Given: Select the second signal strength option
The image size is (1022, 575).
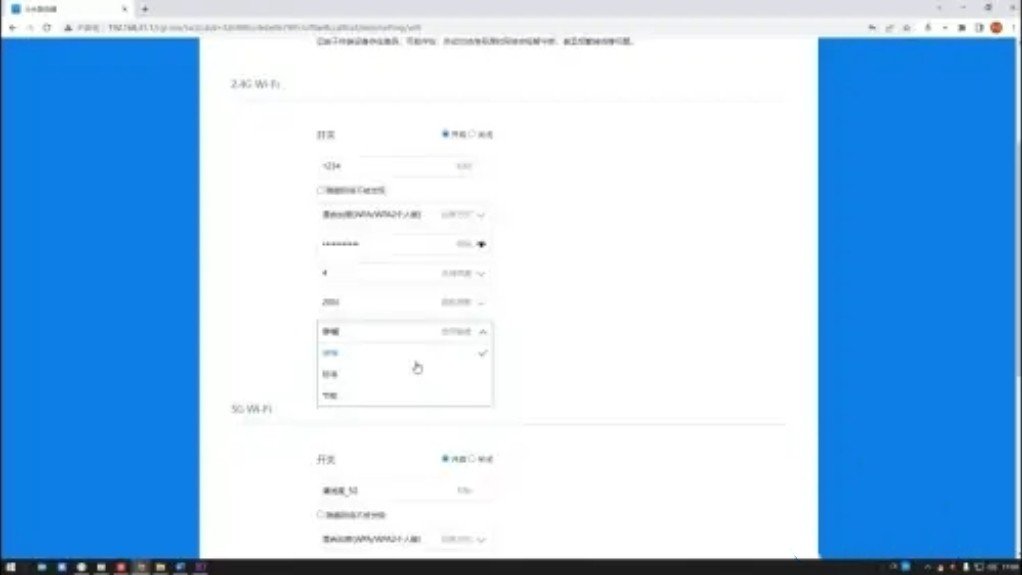Looking at the screenshot, I should click(x=404, y=374).
